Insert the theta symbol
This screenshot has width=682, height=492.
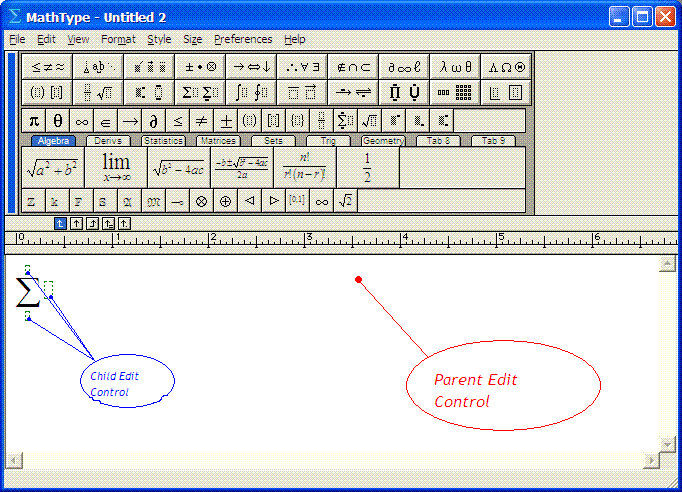57,120
